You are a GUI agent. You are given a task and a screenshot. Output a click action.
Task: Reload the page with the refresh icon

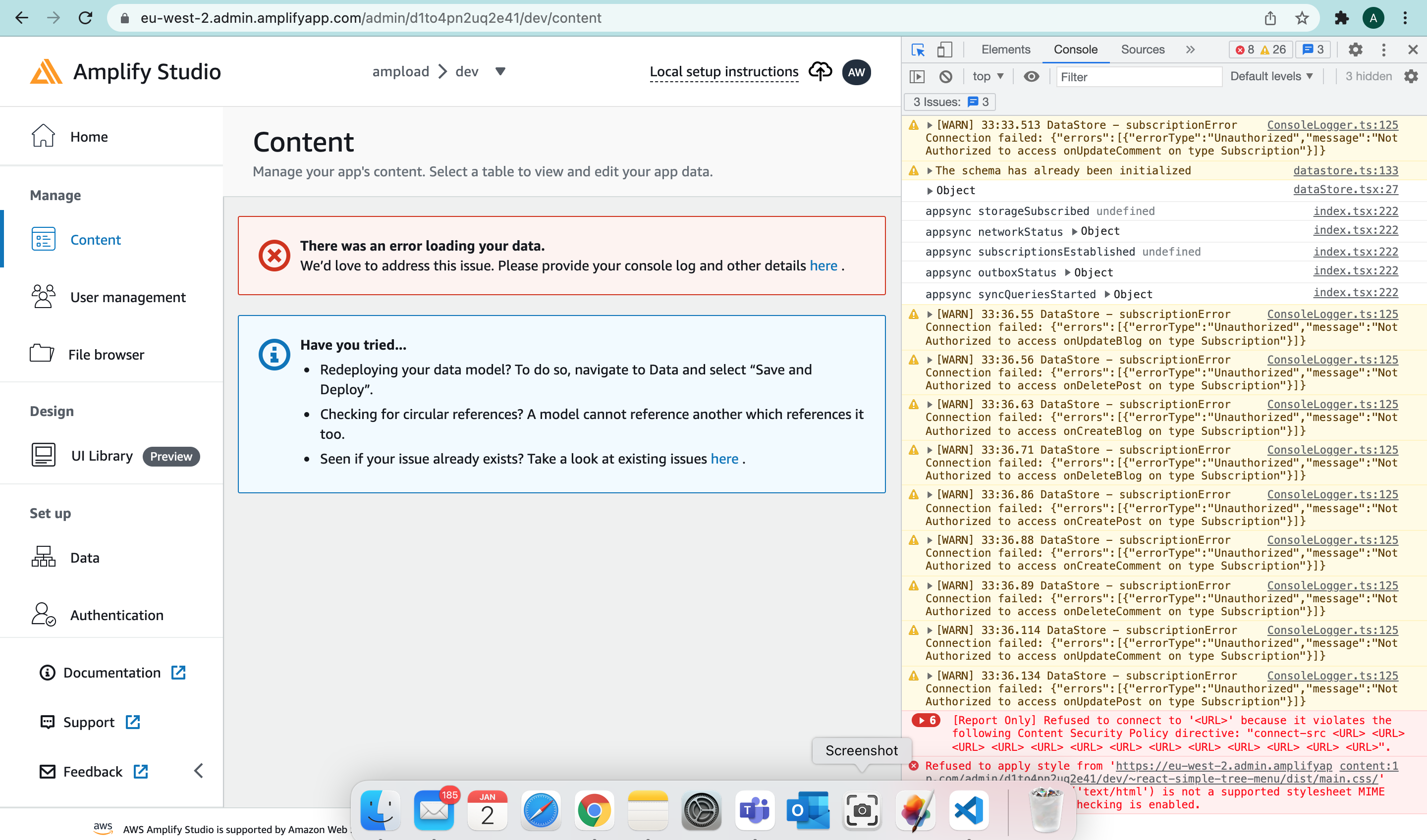86,17
